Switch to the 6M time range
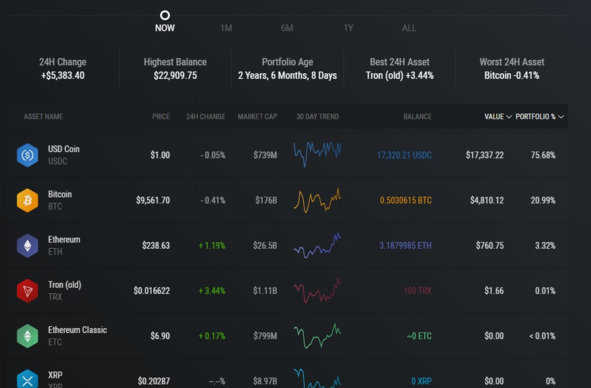This screenshot has height=388, width=591. [287, 28]
